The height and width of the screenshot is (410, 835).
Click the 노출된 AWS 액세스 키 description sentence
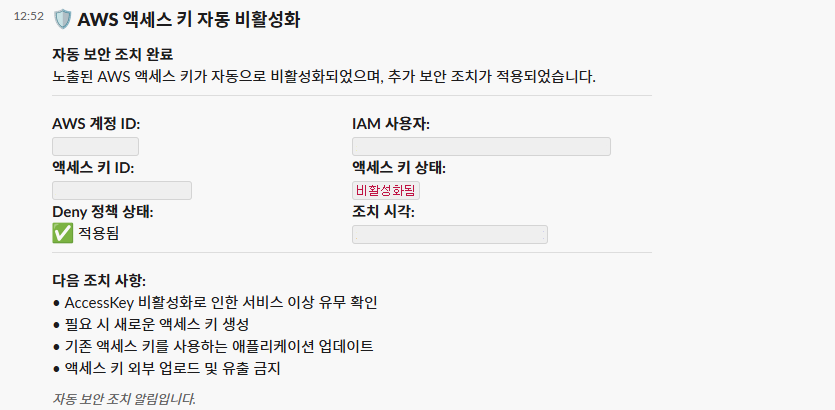tap(323, 76)
